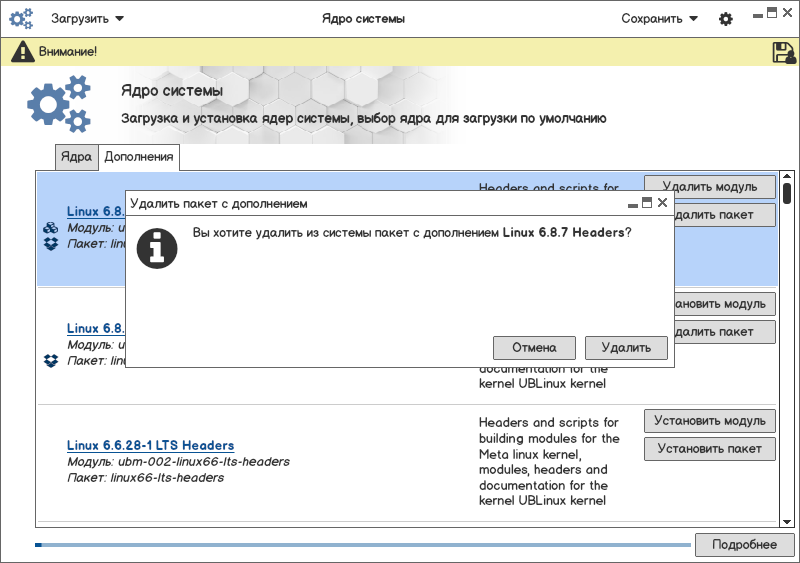
Task: Minimize the main Ядро системы window
Action: pyautogui.click(x=758, y=16)
